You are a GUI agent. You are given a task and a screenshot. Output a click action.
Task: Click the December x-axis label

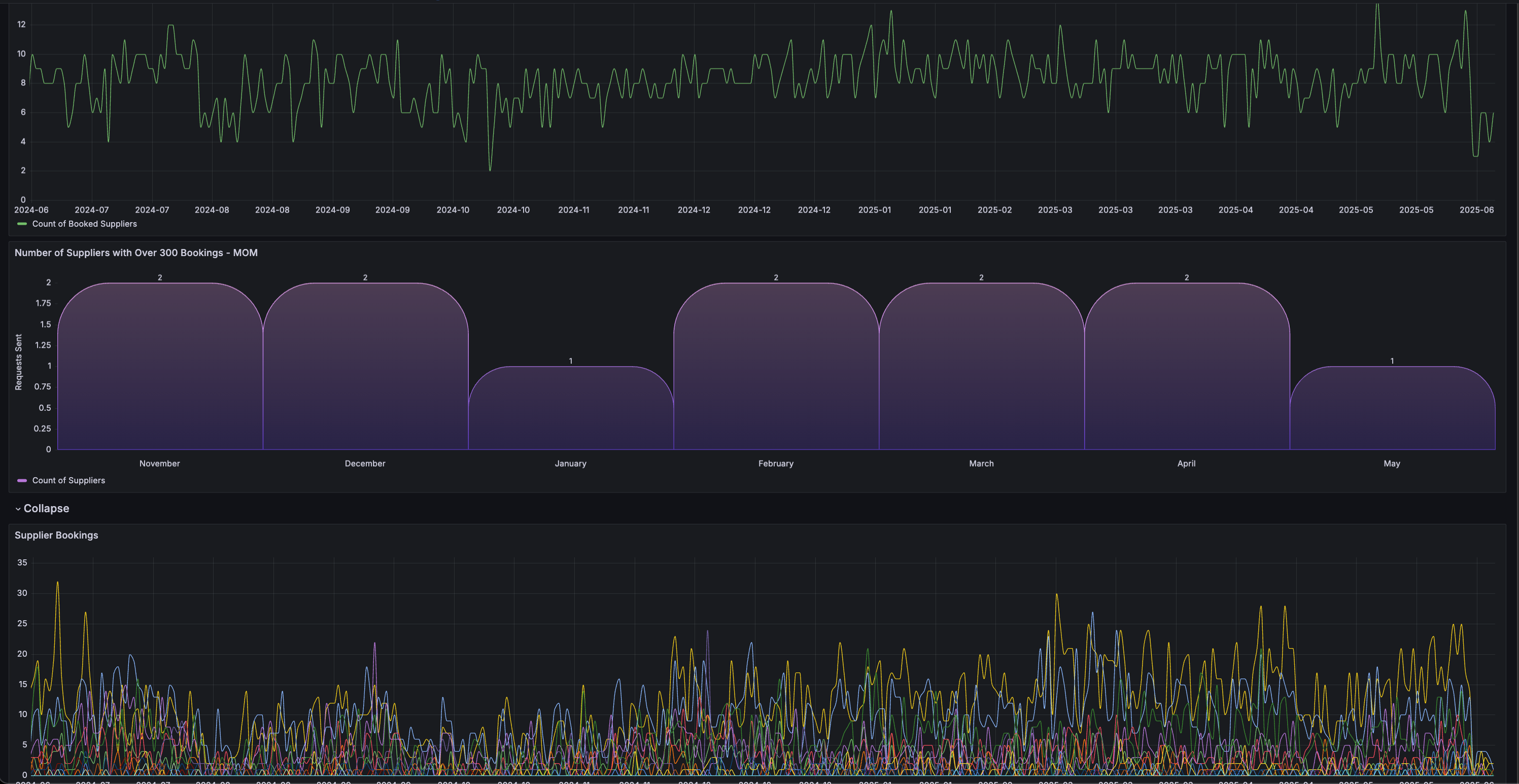click(x=365, y=464)
